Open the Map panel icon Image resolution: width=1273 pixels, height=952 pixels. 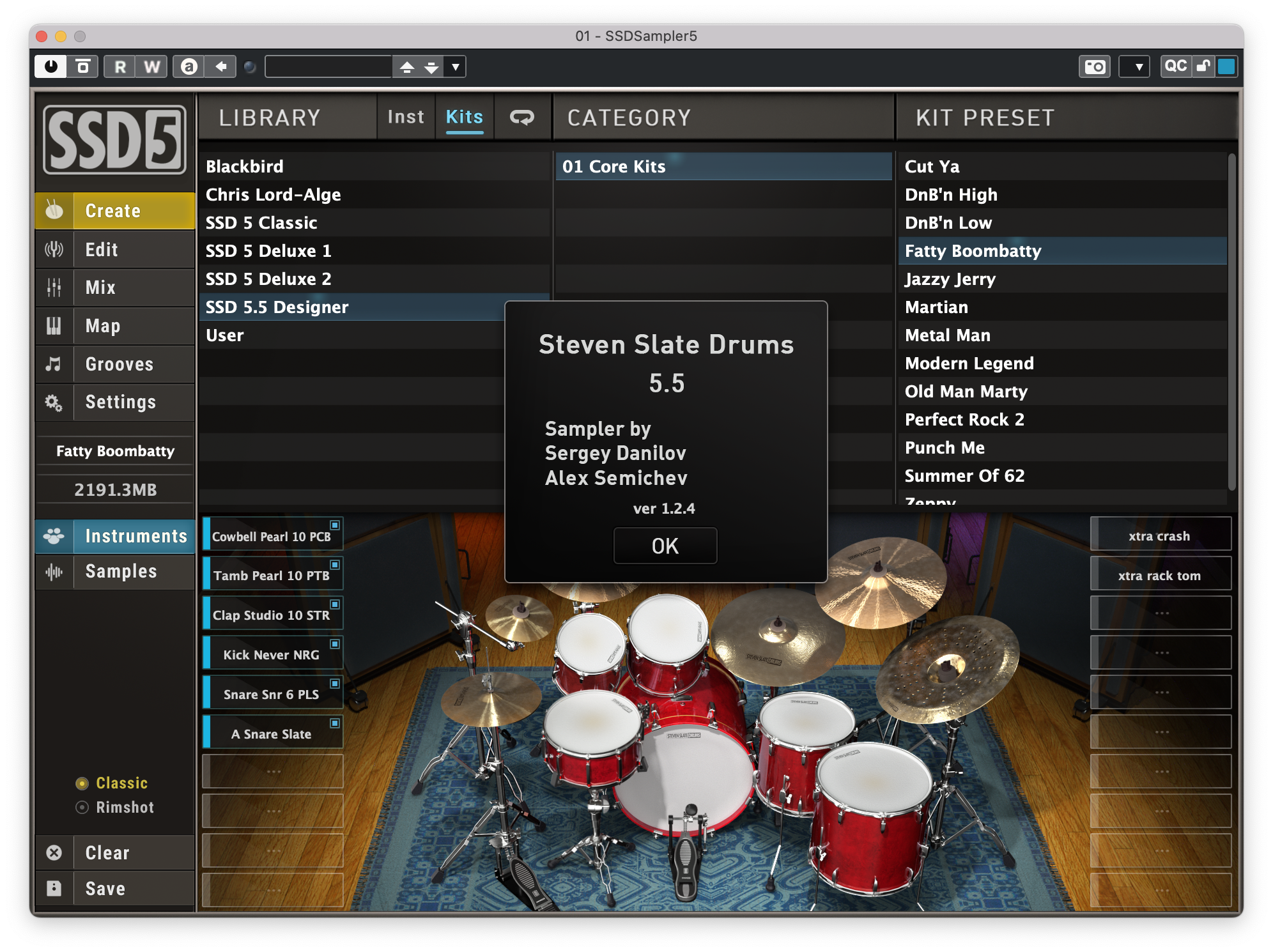(x=54, y=326)
